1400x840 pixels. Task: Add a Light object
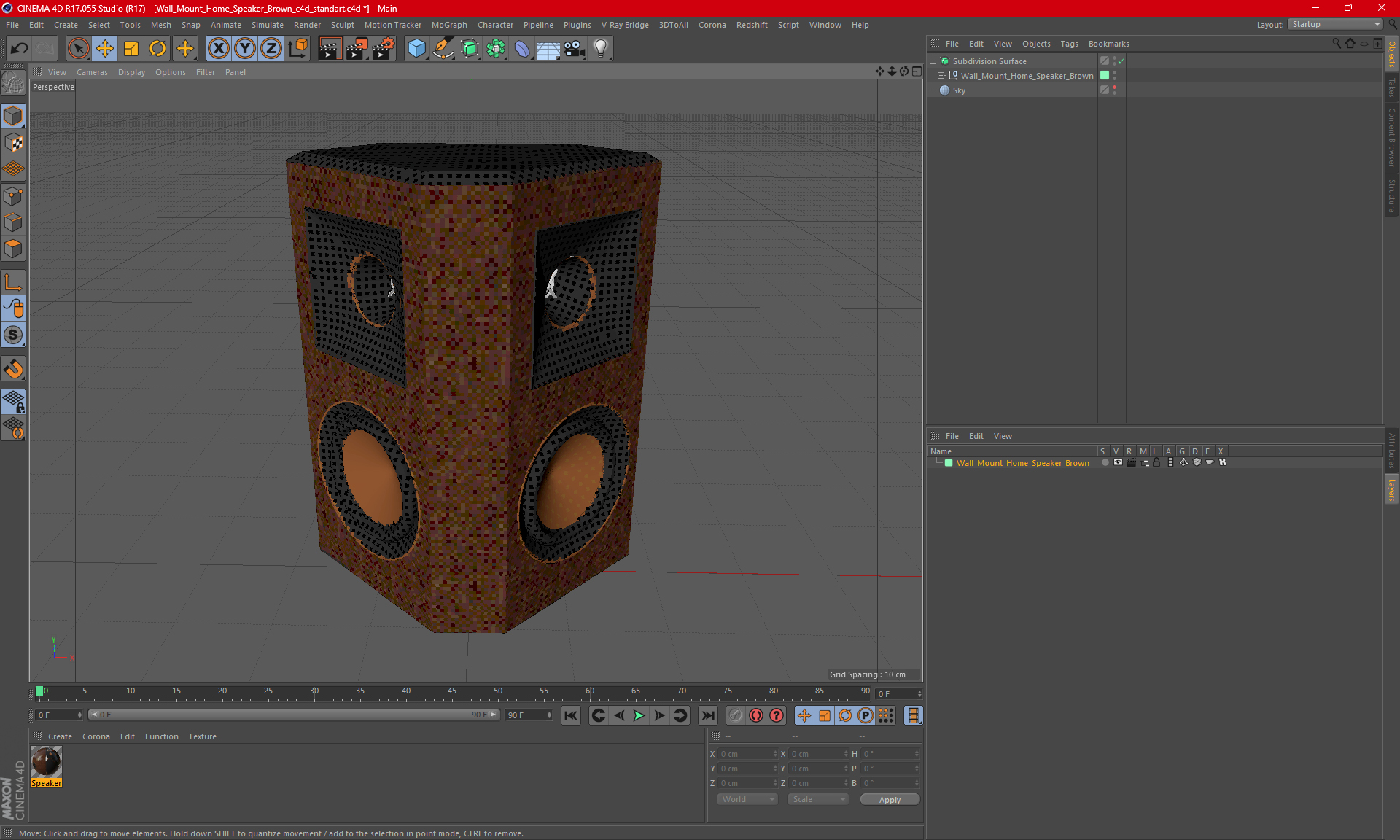[x=601, y=49]
